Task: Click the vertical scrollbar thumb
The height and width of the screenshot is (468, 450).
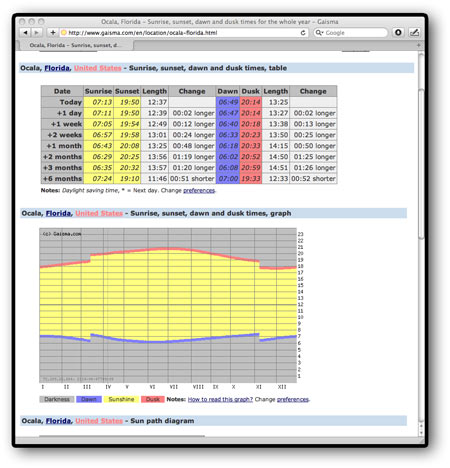Action: point(421,163)
